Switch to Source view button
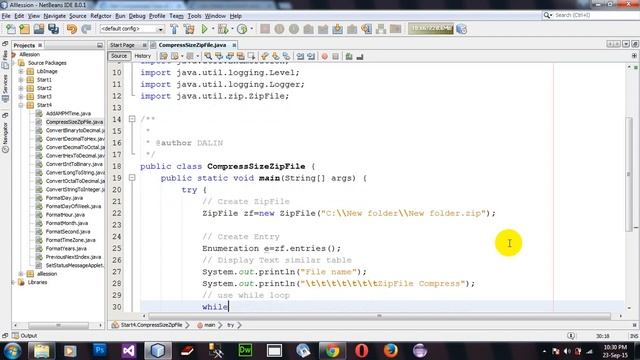 119,56
